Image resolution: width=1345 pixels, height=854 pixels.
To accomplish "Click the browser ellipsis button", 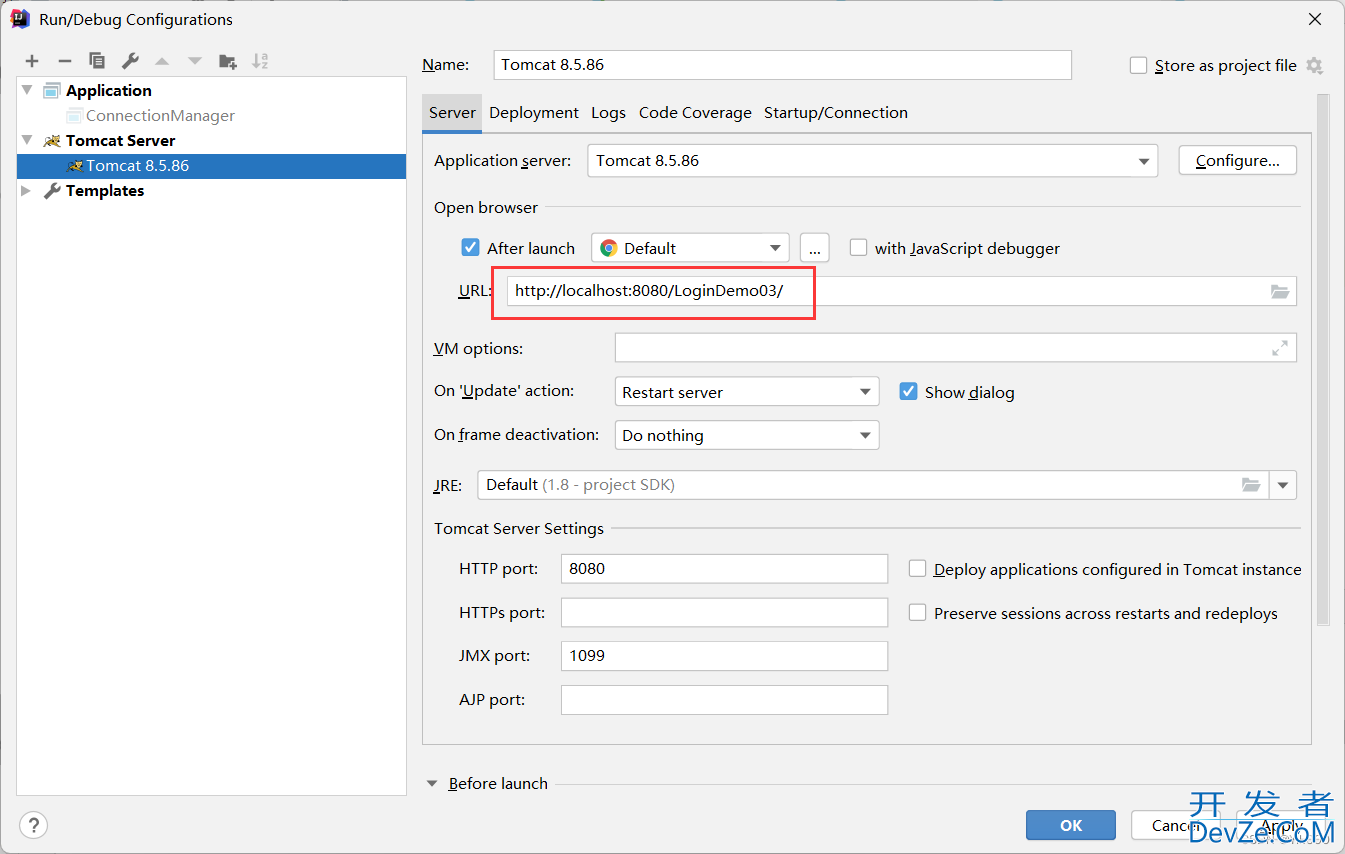I will tap(815, 248).
